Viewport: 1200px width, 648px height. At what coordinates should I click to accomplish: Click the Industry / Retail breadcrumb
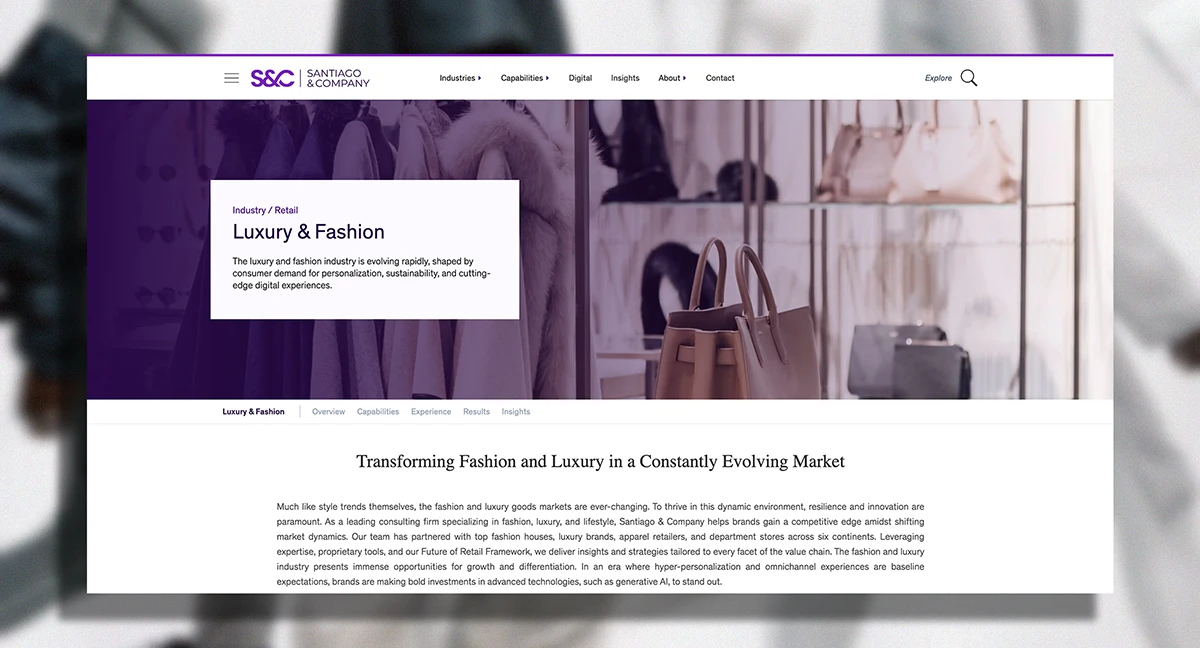265,210
